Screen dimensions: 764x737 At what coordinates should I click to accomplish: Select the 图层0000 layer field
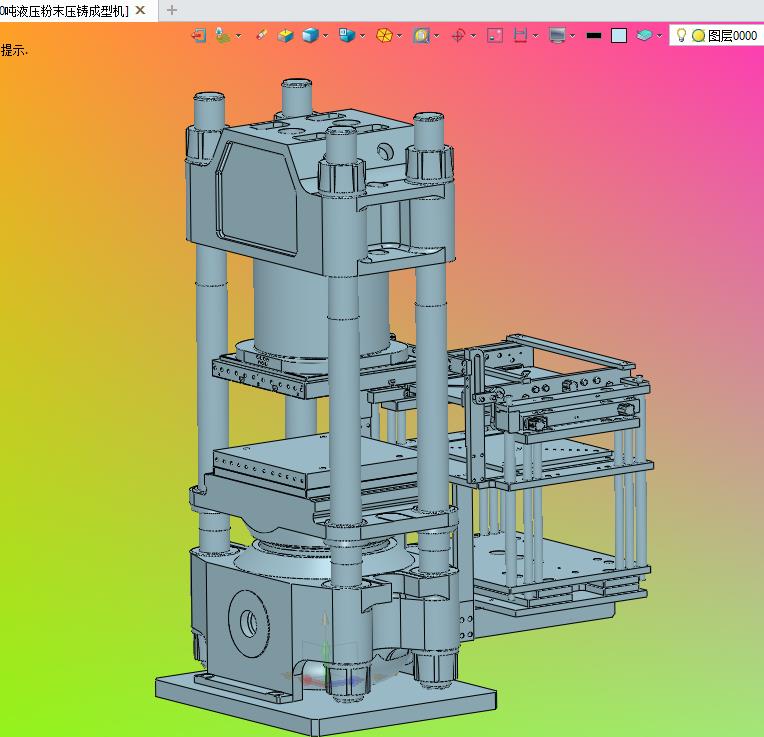(x=716, y=36)
